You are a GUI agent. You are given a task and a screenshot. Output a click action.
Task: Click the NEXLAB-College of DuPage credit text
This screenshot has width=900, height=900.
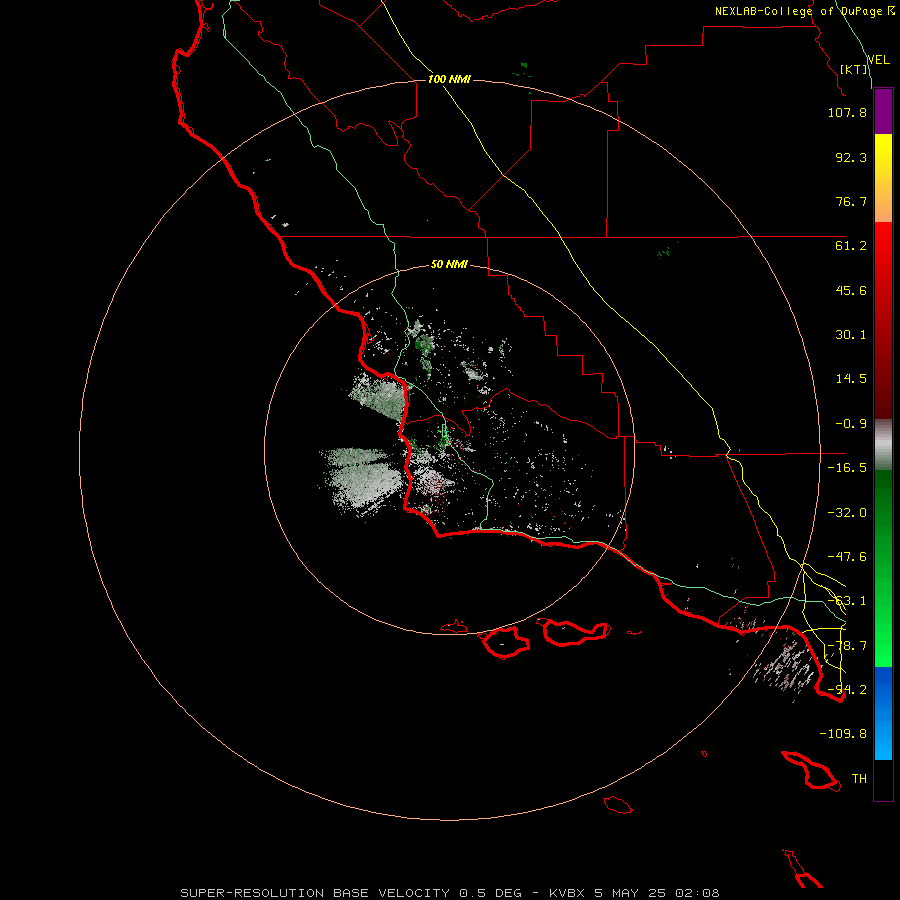pyautogui.click(x=804, y=11)
